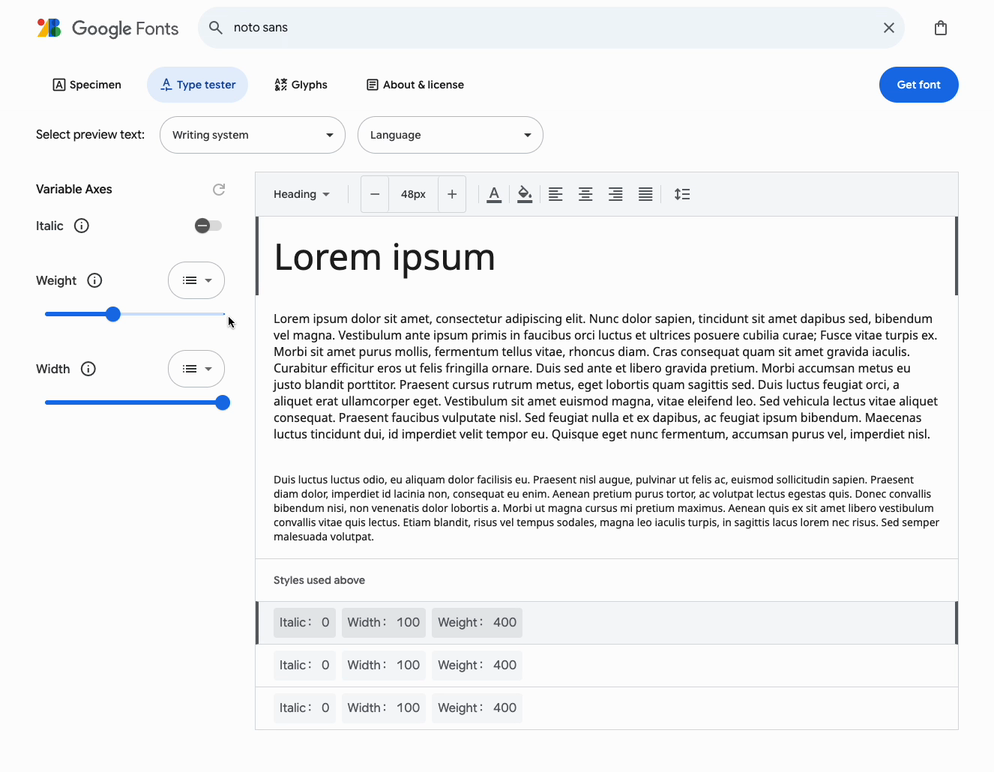Justify the preview text
The image size is (994, 772).
(x=645, y=194)
